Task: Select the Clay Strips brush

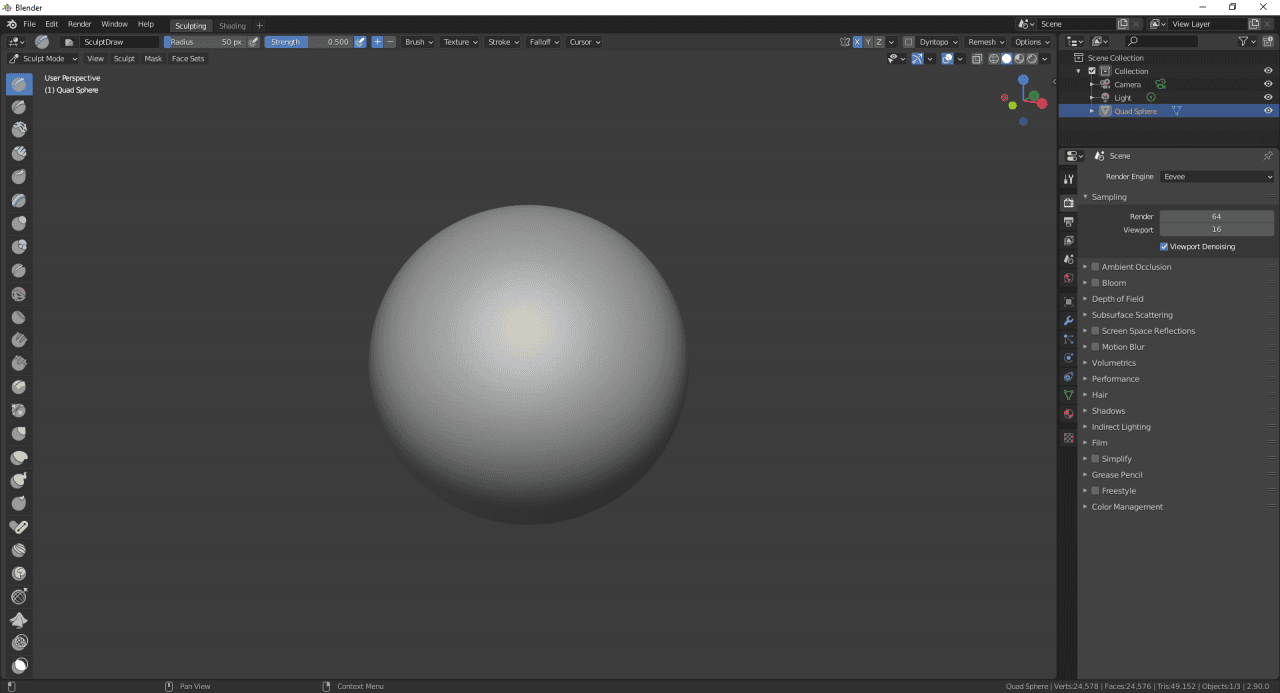Action: [18, 153]
